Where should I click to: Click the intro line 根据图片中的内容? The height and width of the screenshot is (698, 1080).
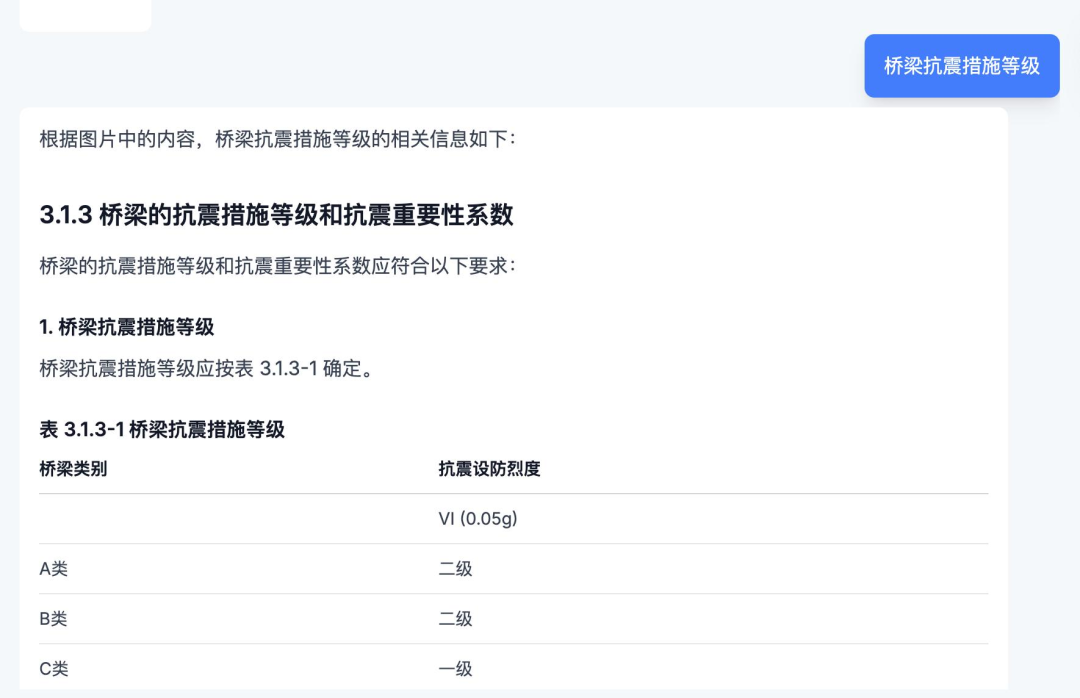pyautogui.click(x=277, y=139)
